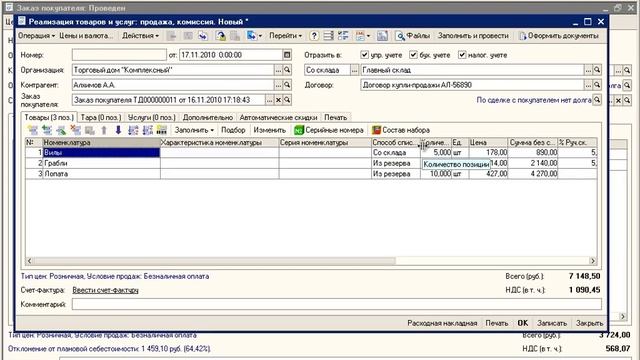
Task: Click the calendar icon with dropdown arrow in main toolbar
Action: (x=362, y=36)
